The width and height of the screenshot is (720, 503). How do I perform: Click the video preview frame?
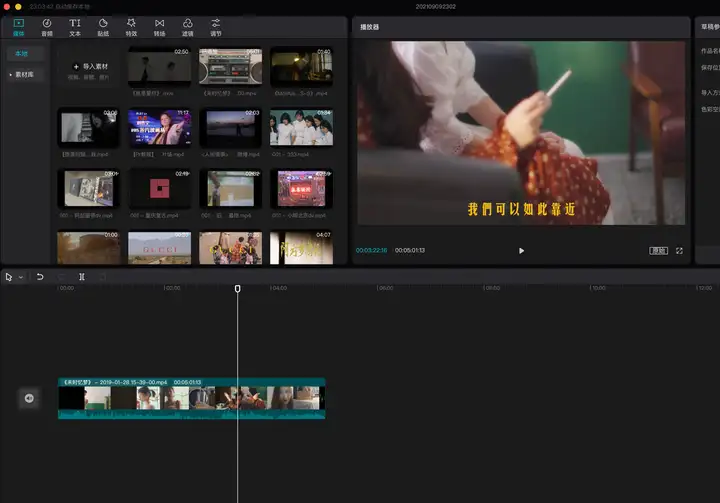(521, 133)
